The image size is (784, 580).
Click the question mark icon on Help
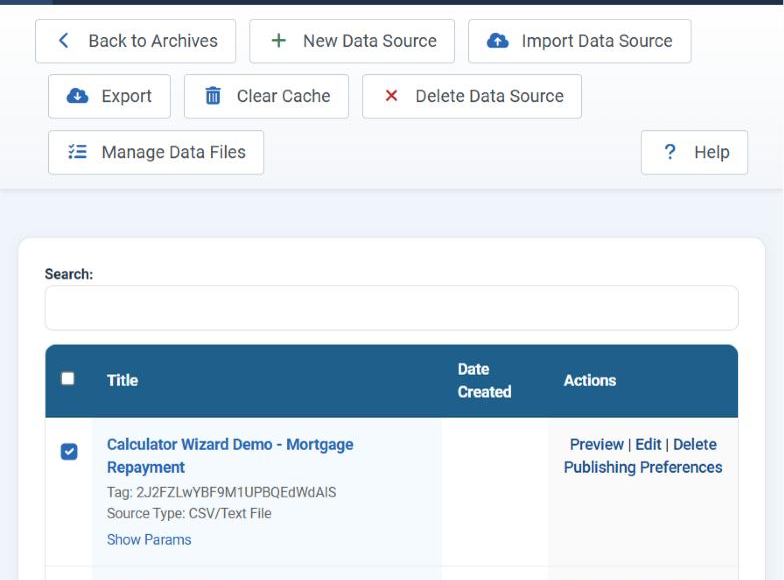670,152
